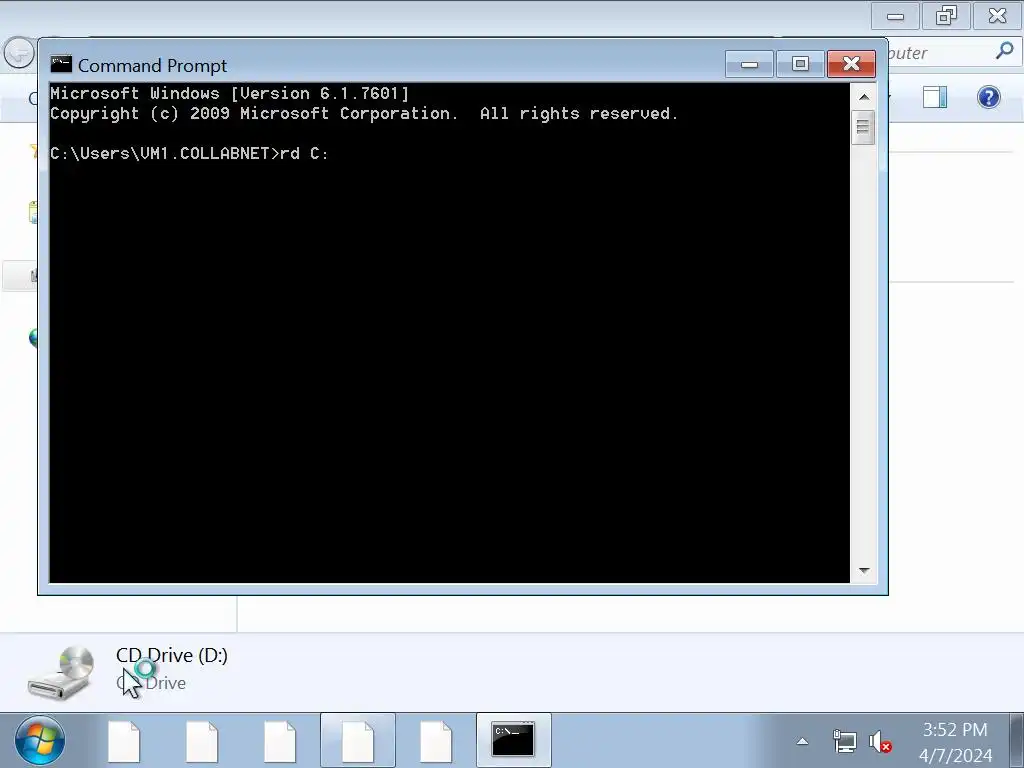Minimize the Explorer window behind Command Prompt
The image size is (1024, 768).
895,16
